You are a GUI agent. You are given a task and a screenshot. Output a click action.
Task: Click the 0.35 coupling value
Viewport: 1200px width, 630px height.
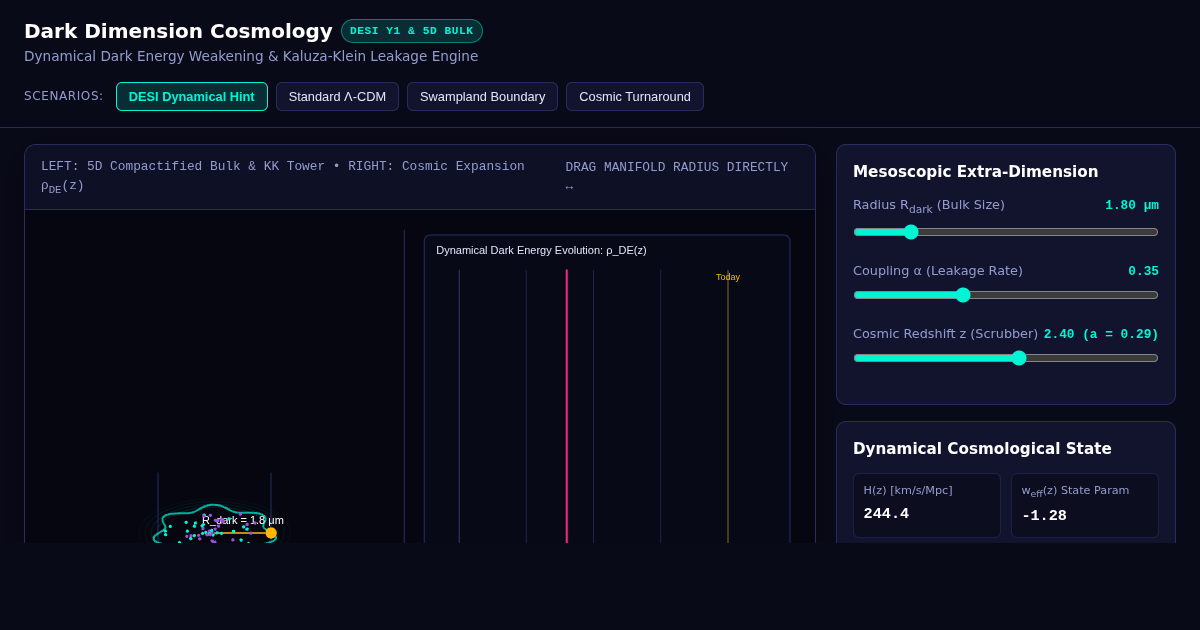pos(1144,271)
